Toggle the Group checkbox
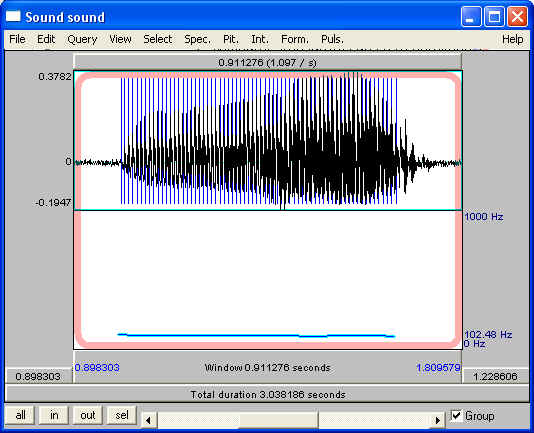 (x=456, y=416)
